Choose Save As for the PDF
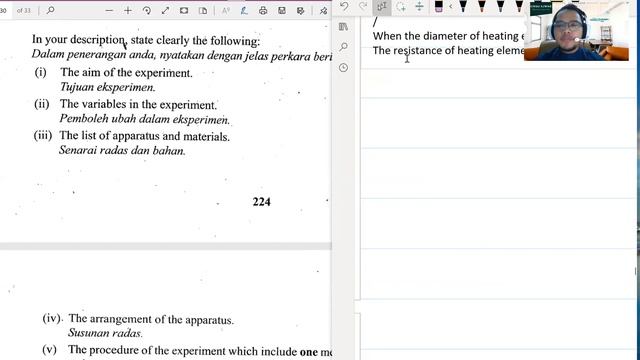This screenshot has height=360, width=640. (301, 11)
